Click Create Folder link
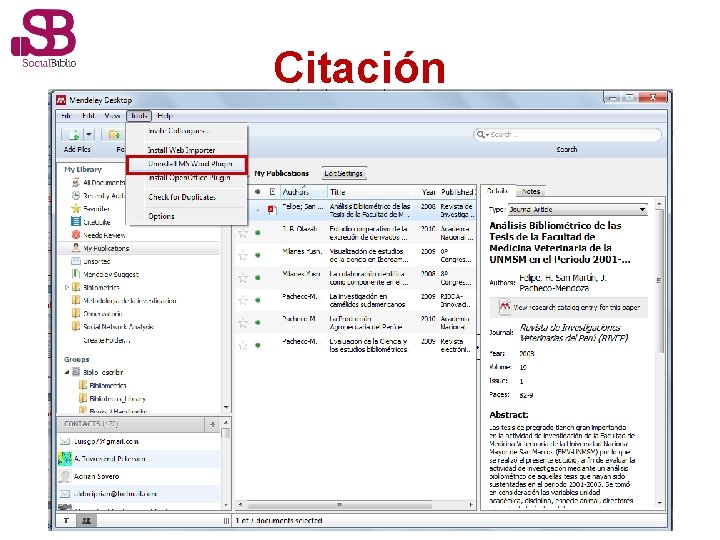The width and height of the screenshot is (720, 540). tap(107, 340)
